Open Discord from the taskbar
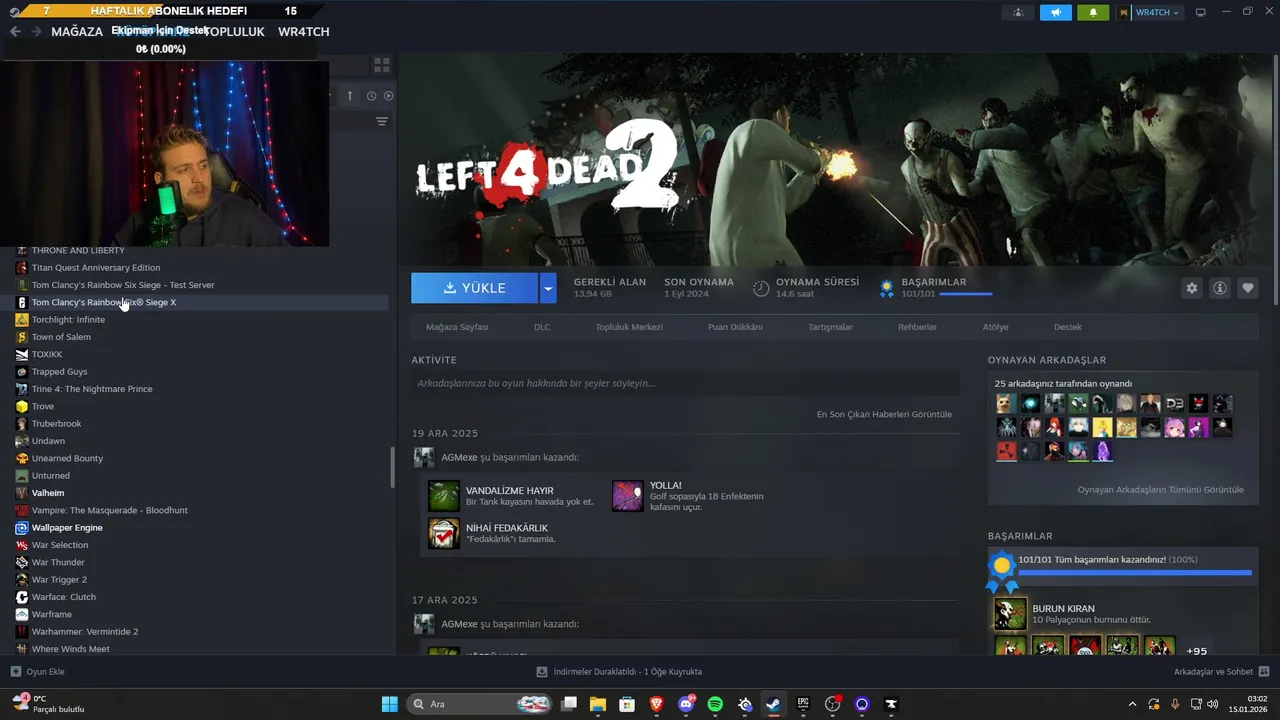Image resolution: width=1280 pixels, height=720 pixels. [686, 704]
